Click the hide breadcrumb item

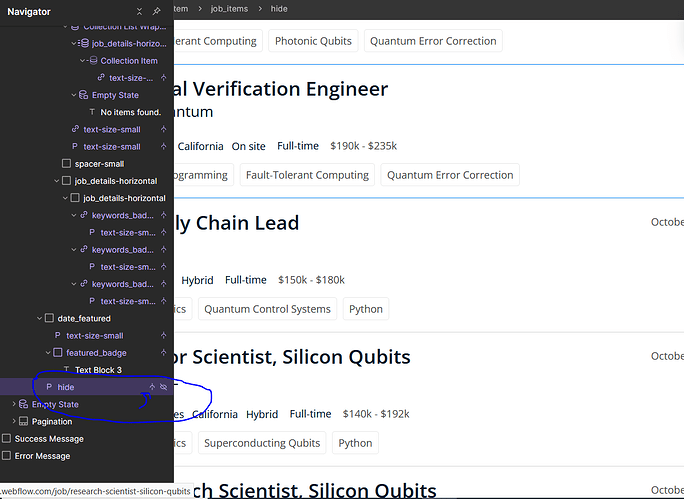[279, 9]
